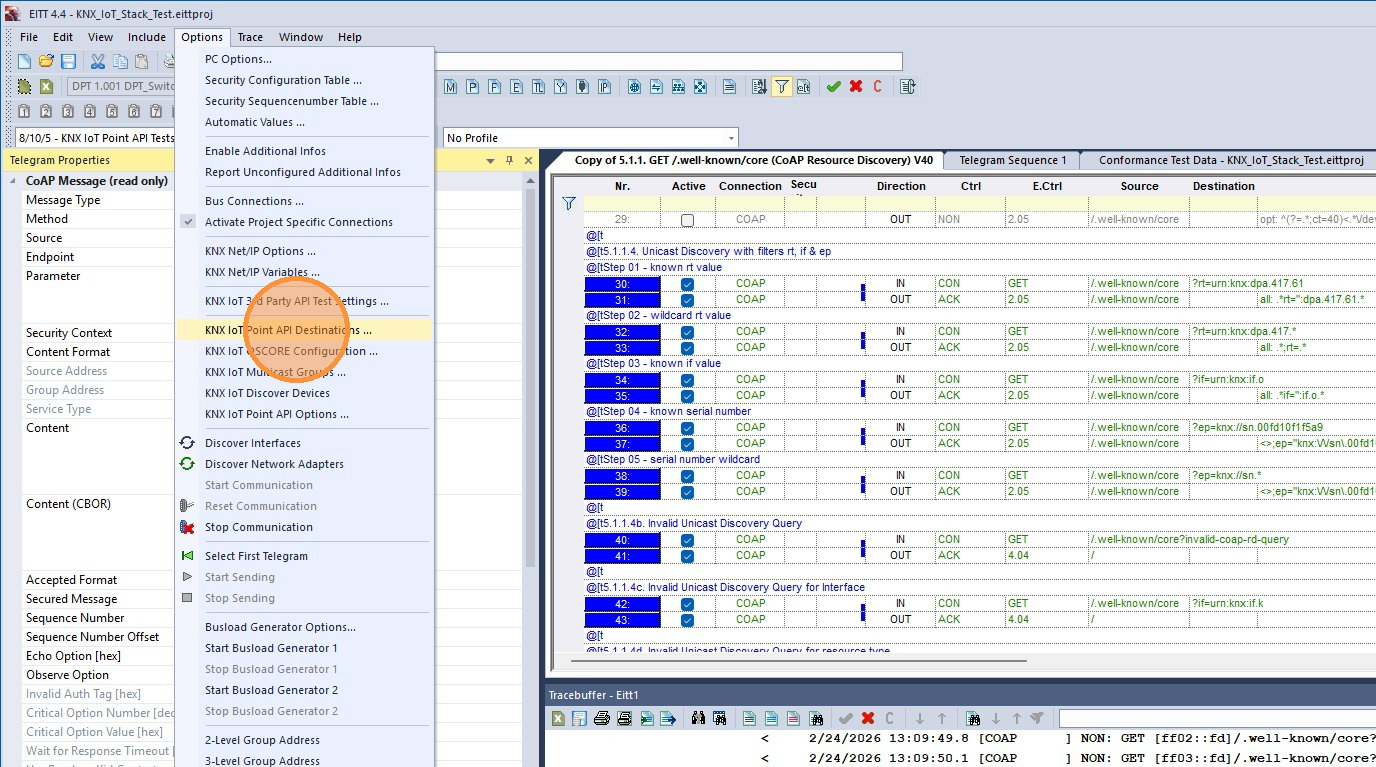The image size is (1376, 767).
Task: Open the Telegram Properties panel dropdown arrow
Action: 490,160
